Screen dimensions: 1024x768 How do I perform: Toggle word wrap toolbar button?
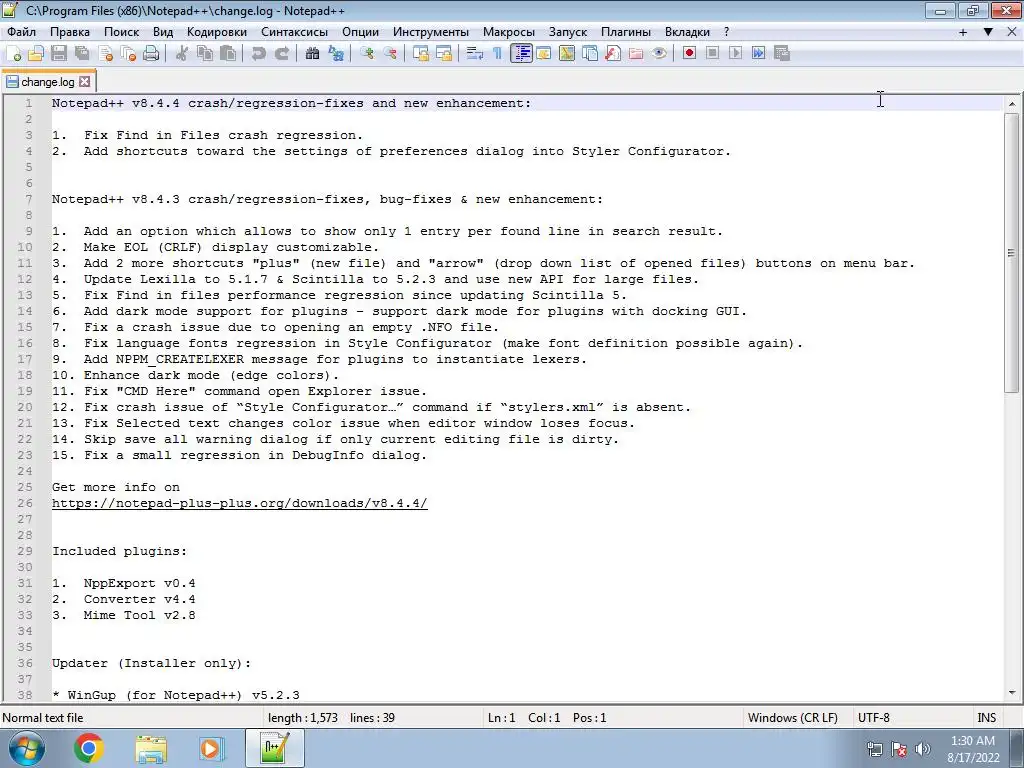point(475,54)
